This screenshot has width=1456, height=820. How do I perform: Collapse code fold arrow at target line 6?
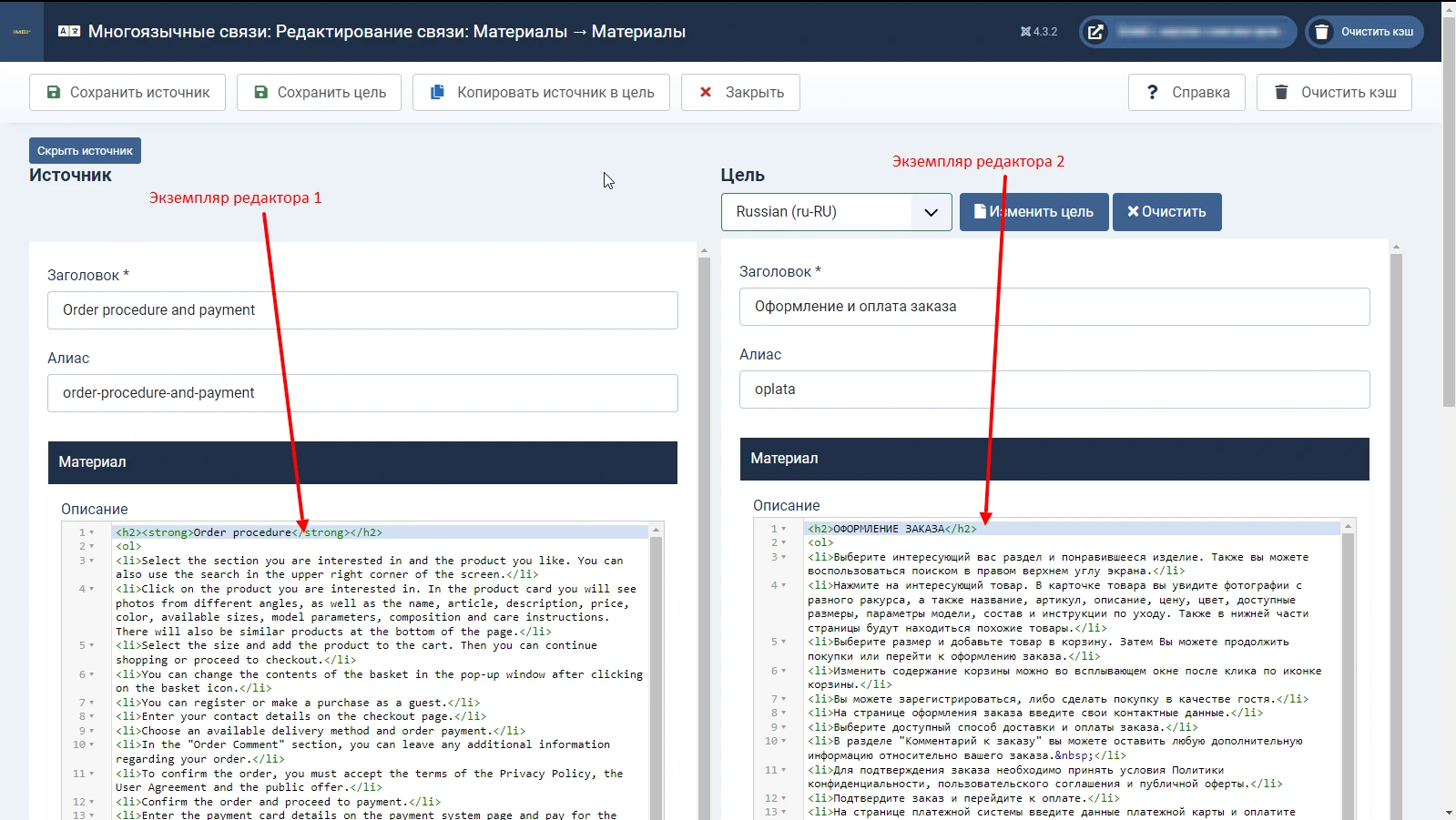point(784,671)
